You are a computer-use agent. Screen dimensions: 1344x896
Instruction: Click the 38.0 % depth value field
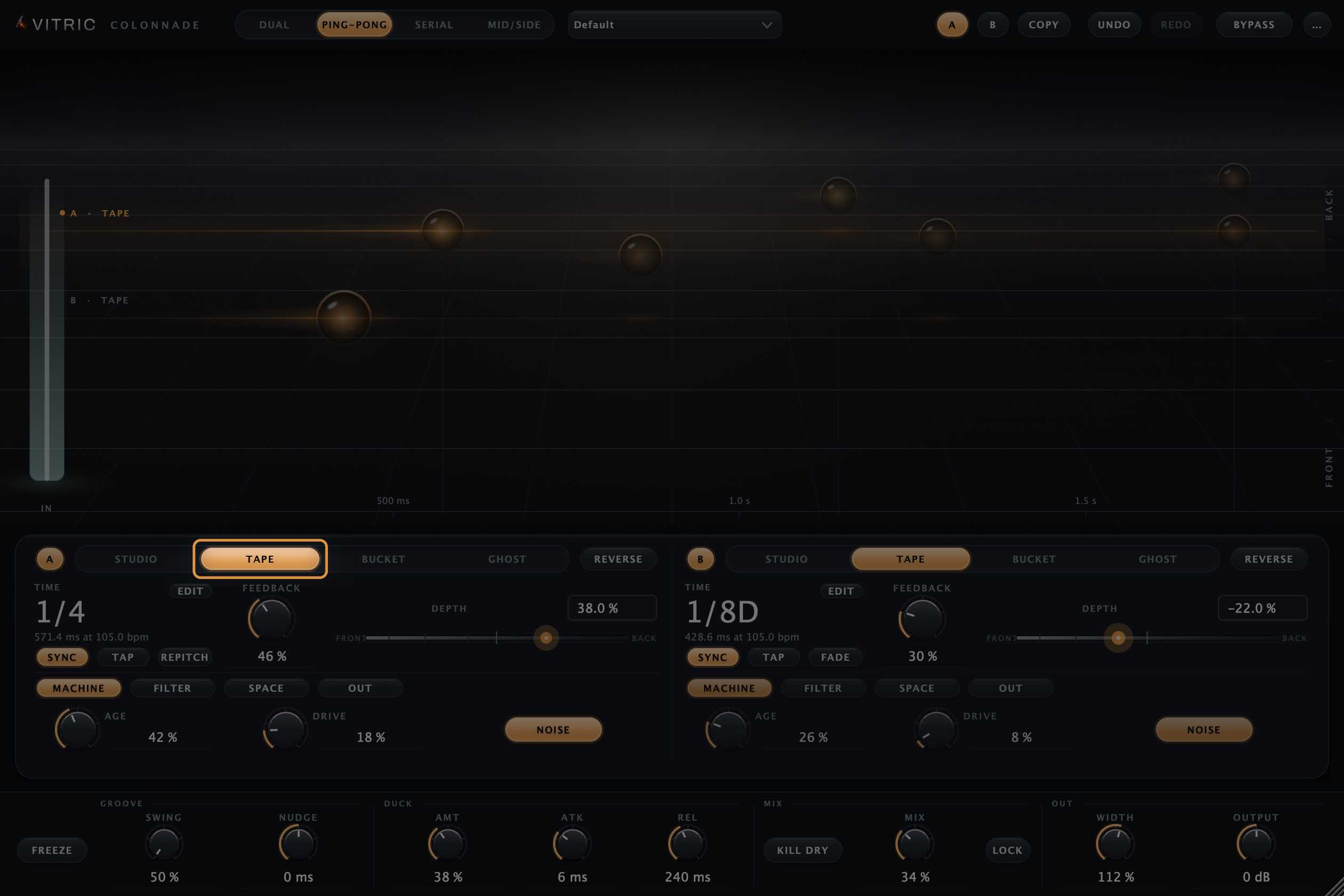tap(611, 608)
